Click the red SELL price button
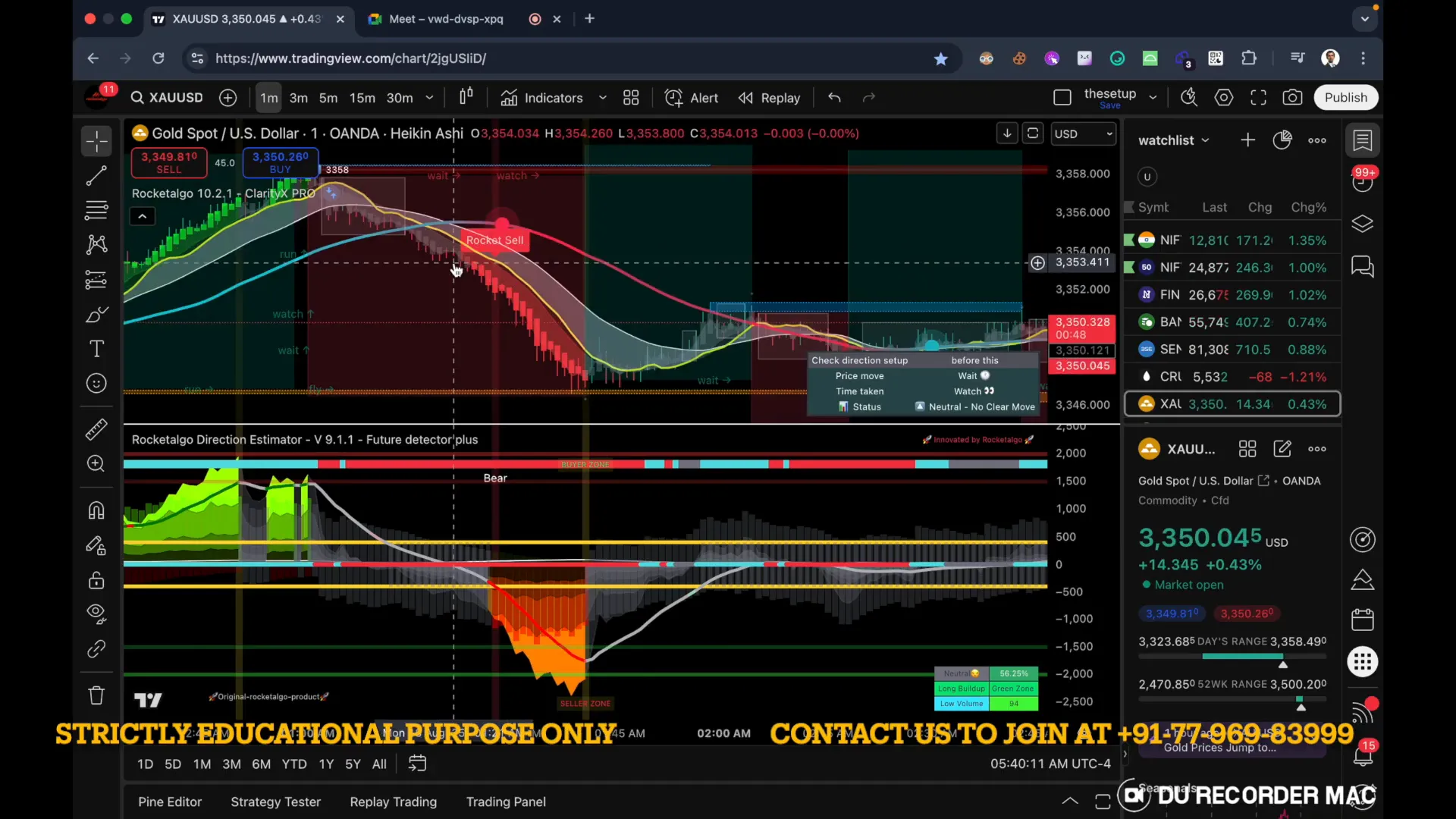1456x819 pixels. (x=168, y=162)
